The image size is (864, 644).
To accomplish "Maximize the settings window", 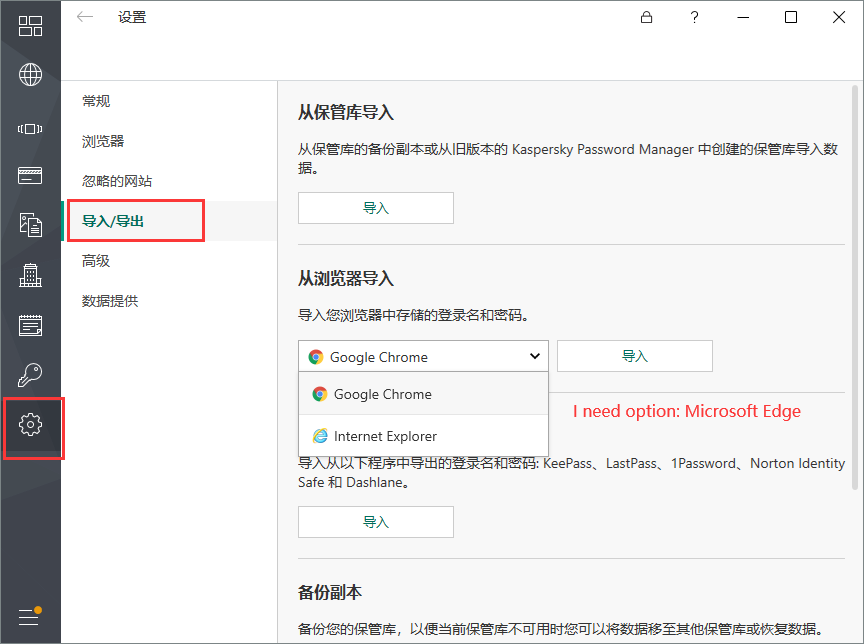I will pos(791,17).
